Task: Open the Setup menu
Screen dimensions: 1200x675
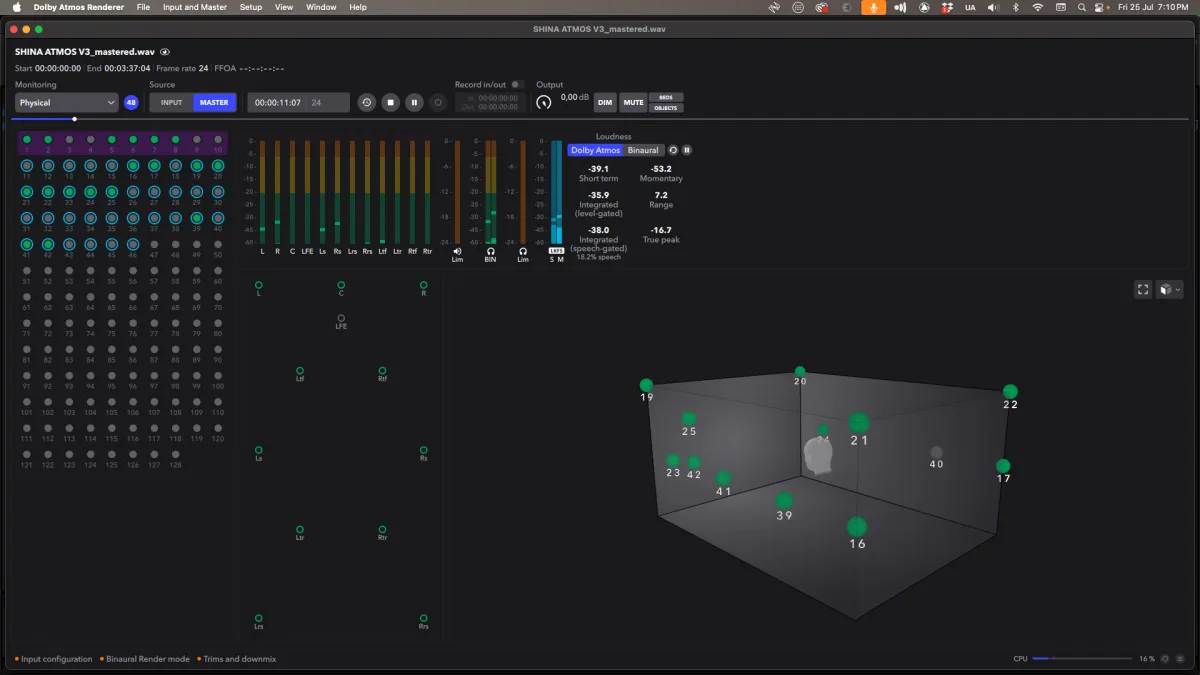Action: click(x=251, y=7)
